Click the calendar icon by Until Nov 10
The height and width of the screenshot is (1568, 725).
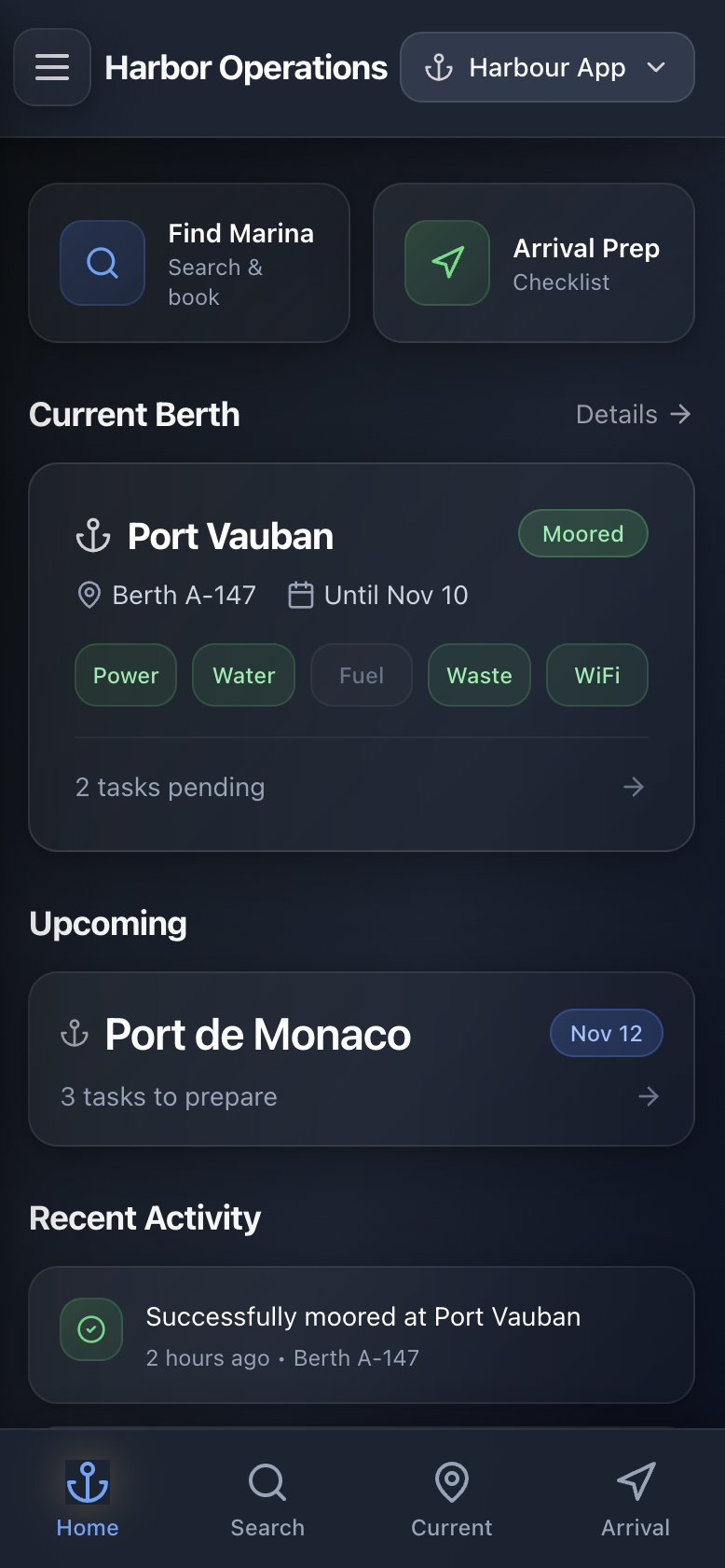coord(300,595)
